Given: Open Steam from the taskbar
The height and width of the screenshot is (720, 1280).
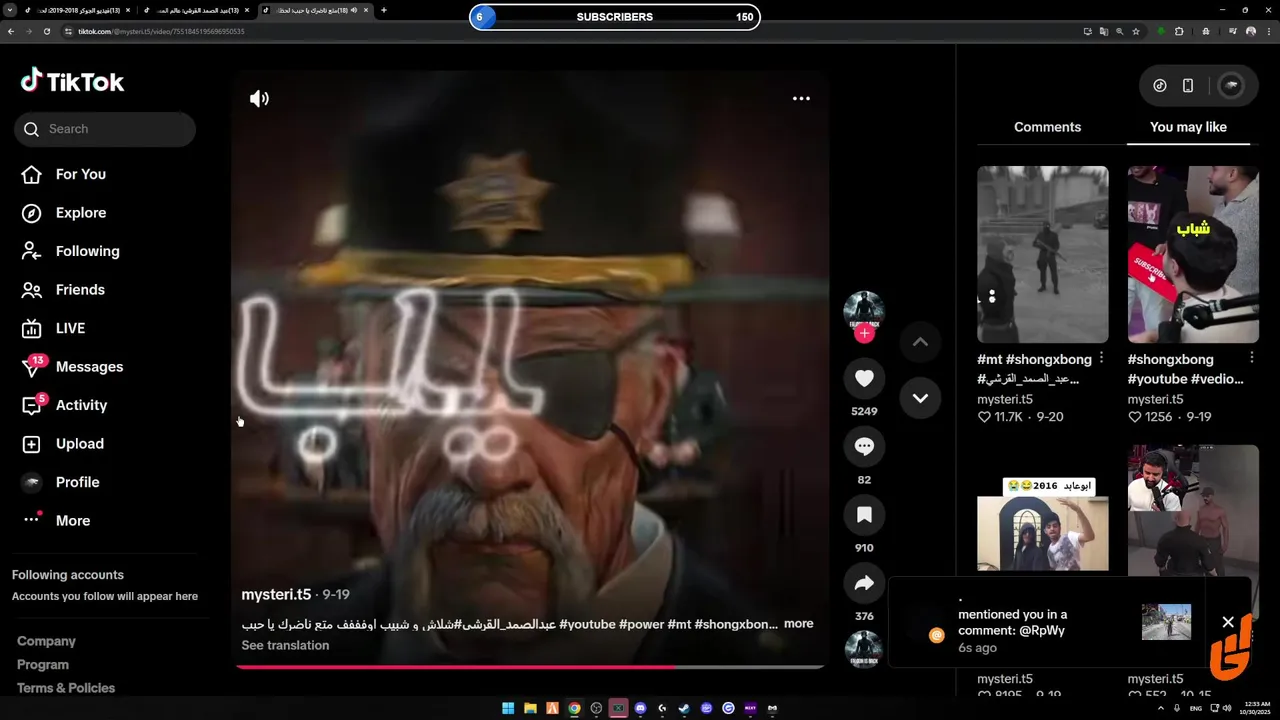Looking at the screenshot, I should coord(684,708).
